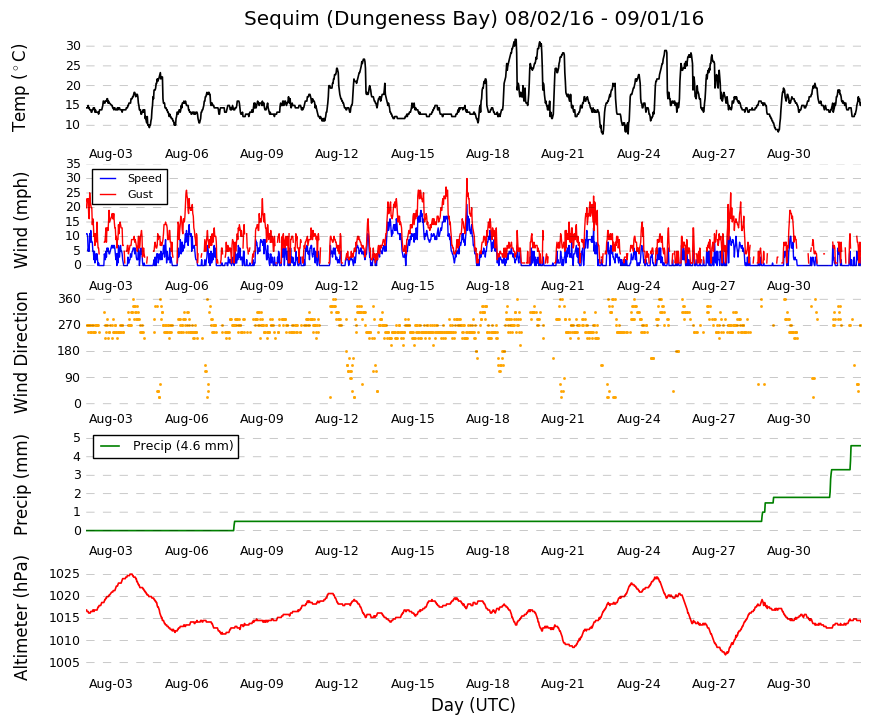Click the 360 wind direction y-axis value

click(x=69, y=299)
